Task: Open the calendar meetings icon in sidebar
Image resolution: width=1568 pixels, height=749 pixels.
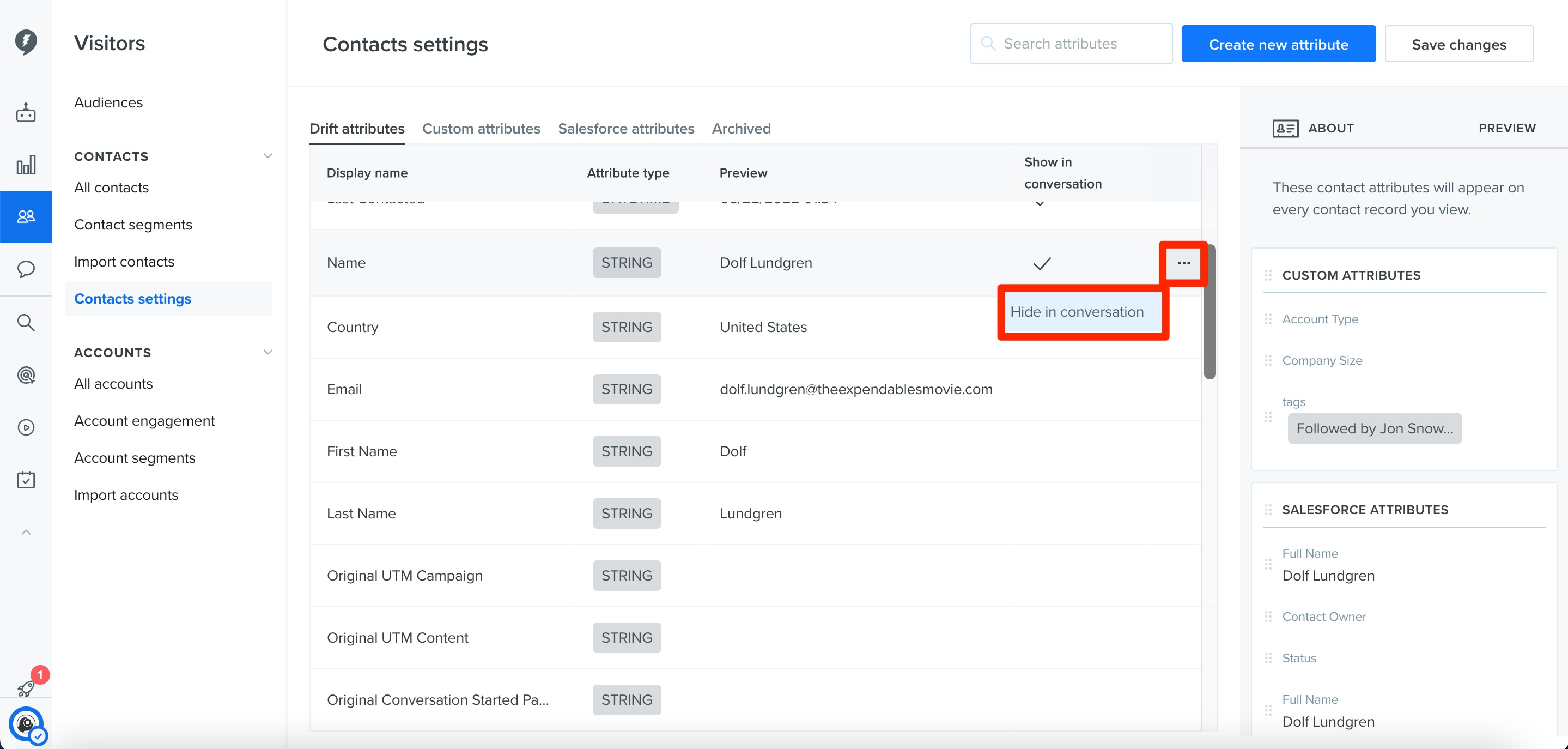Action: pyautogui.click(x=26, y=480)
